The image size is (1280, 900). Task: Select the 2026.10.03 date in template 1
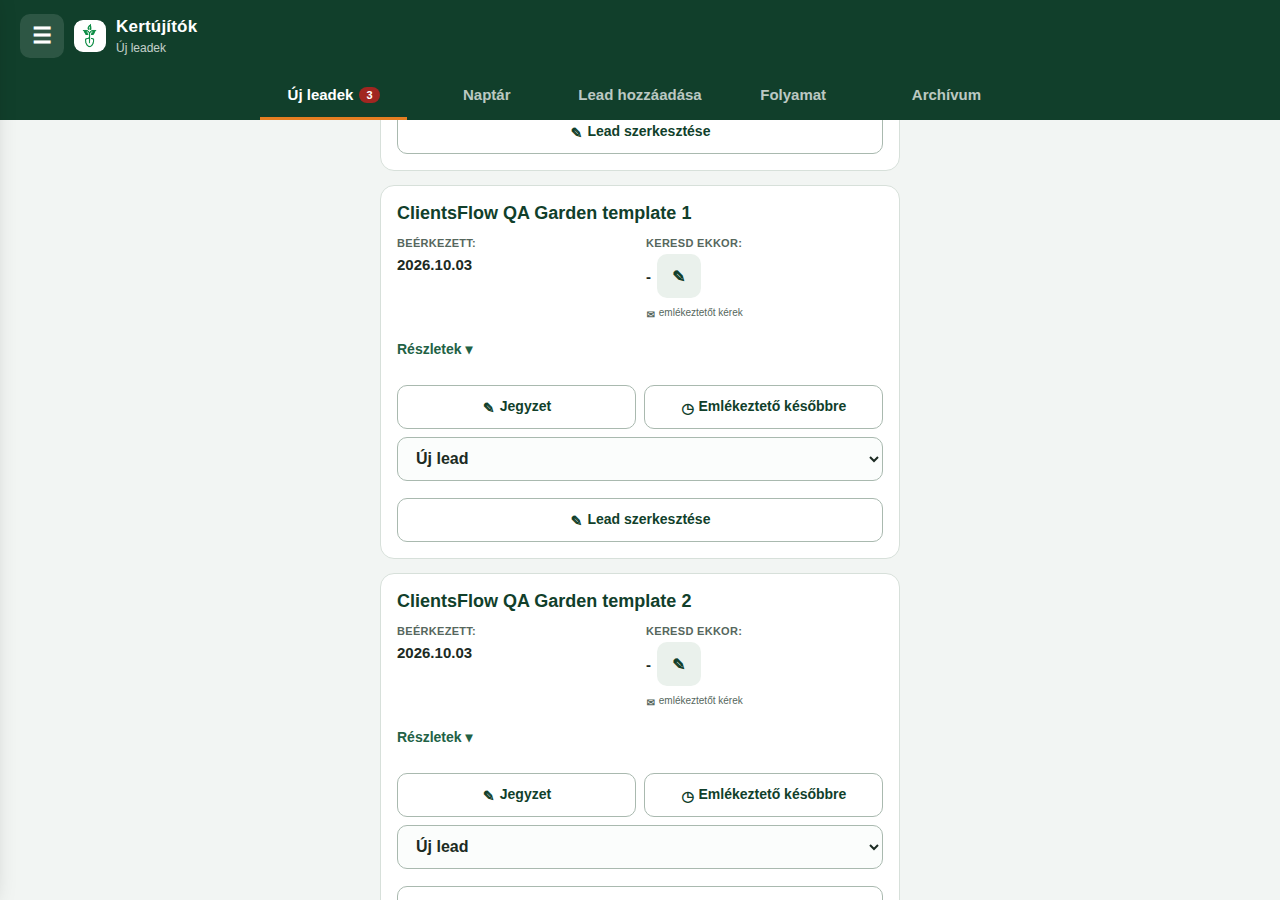coord(434,265)
